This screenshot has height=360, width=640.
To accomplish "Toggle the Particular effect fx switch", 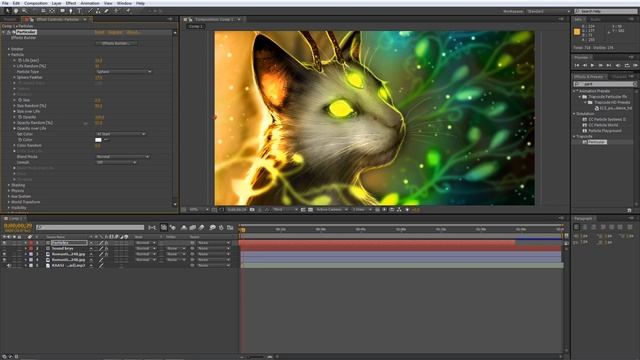I will [x=9, y=32].
